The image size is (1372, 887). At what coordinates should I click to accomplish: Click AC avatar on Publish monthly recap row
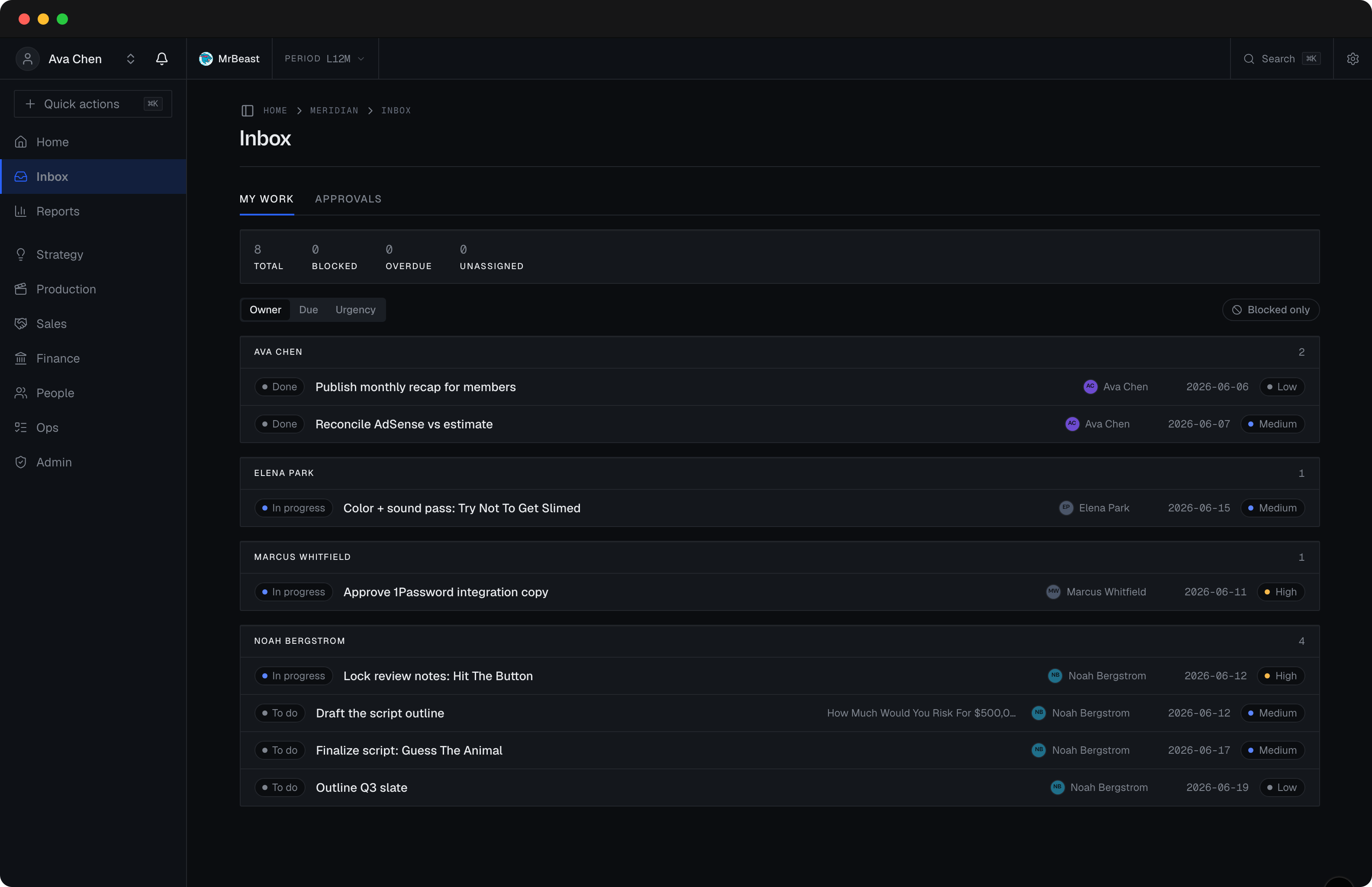point(1090,387)
